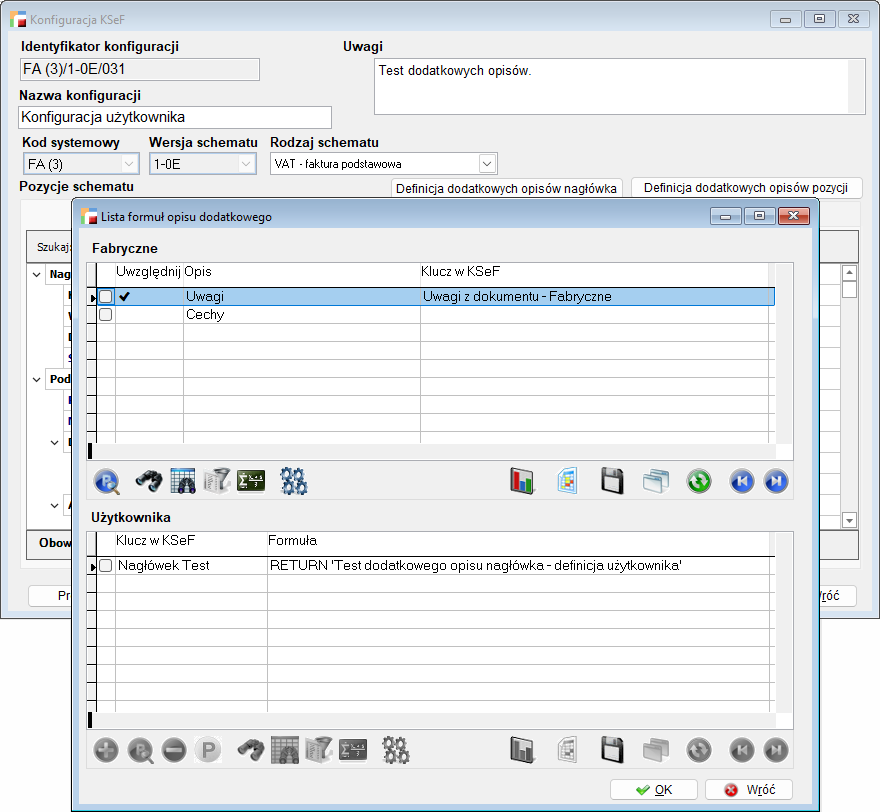The image size is (880, 812).
Task: Click the Opis column header
Action: point(300,272)
